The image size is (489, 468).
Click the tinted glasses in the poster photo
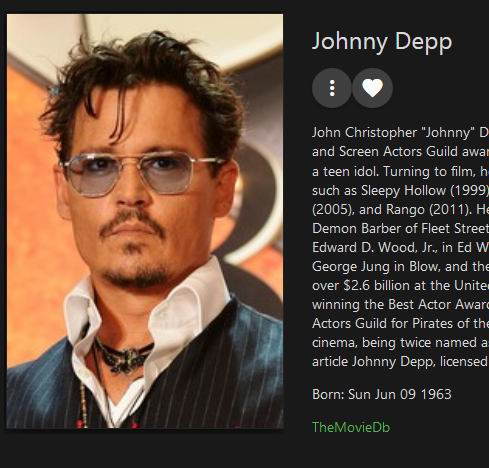(140, 174)
